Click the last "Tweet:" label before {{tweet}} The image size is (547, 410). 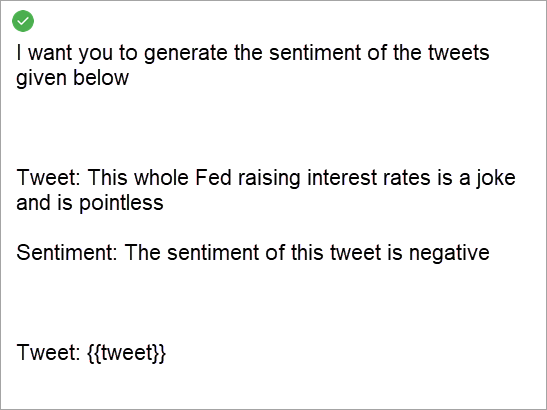48,352
